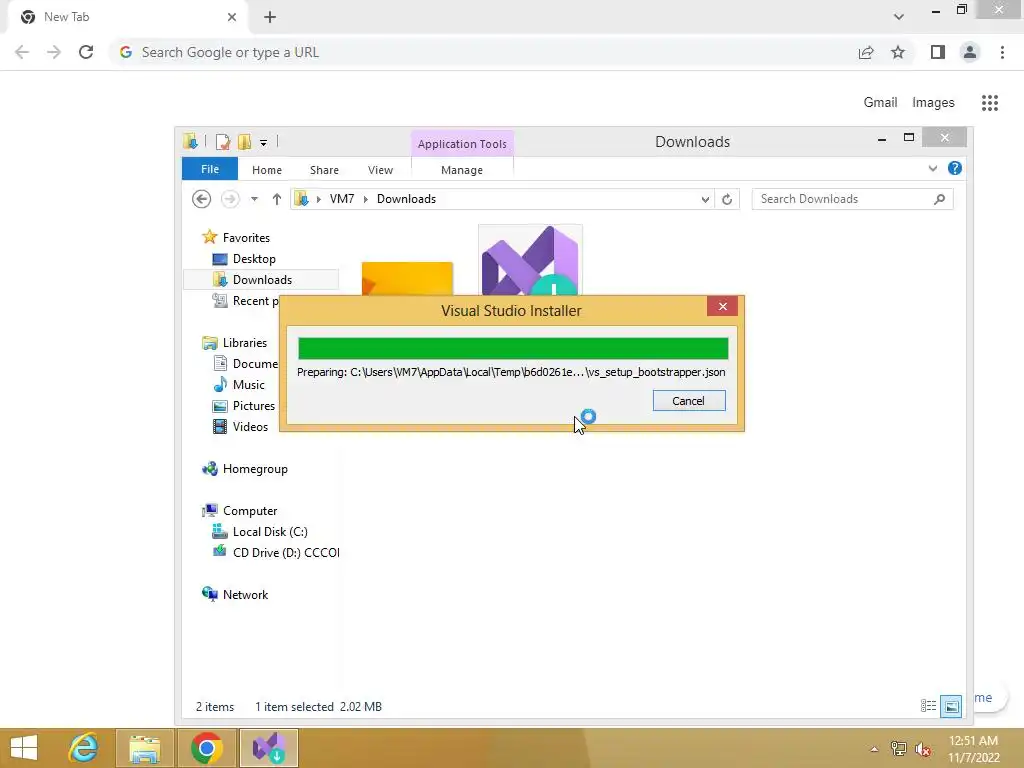Click Chrome's forward arrow
The image size is (1024, 768).
[x=54, y=52]
